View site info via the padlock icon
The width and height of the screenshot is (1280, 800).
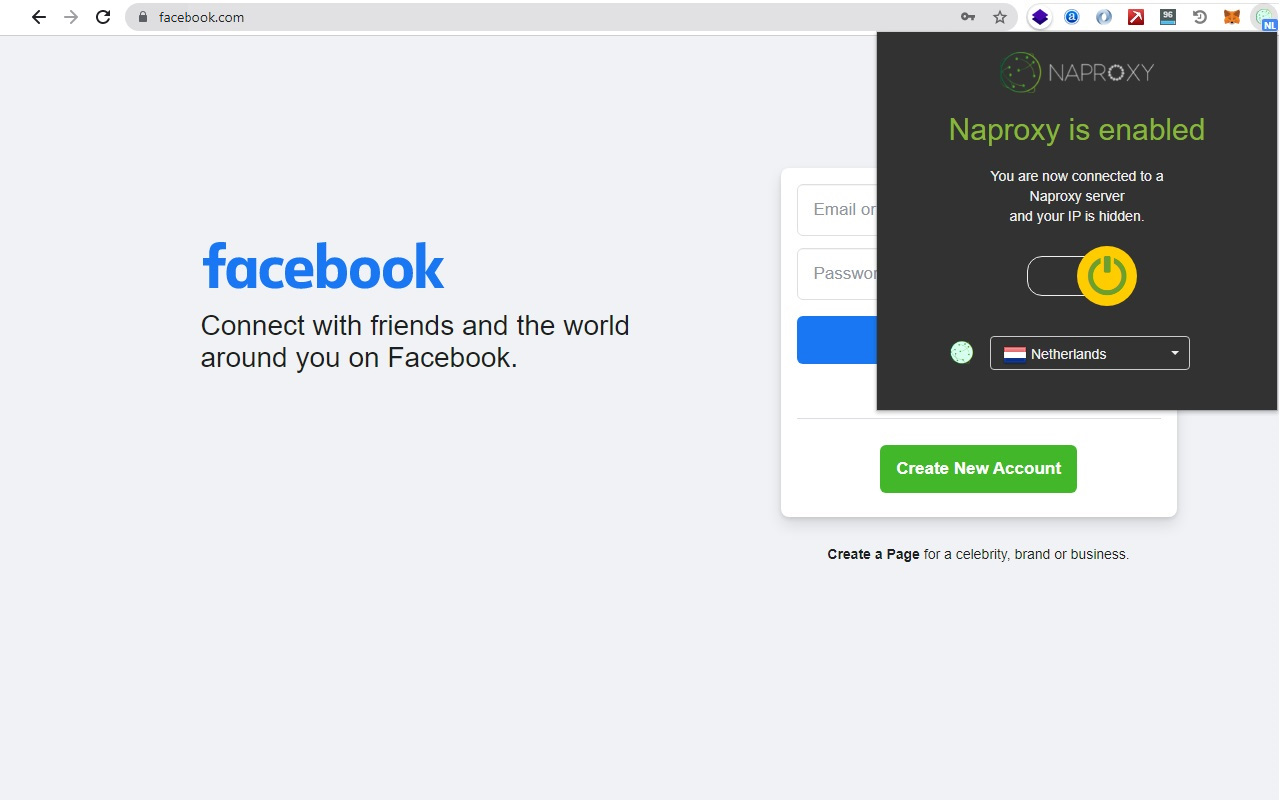tap(143, 17)
